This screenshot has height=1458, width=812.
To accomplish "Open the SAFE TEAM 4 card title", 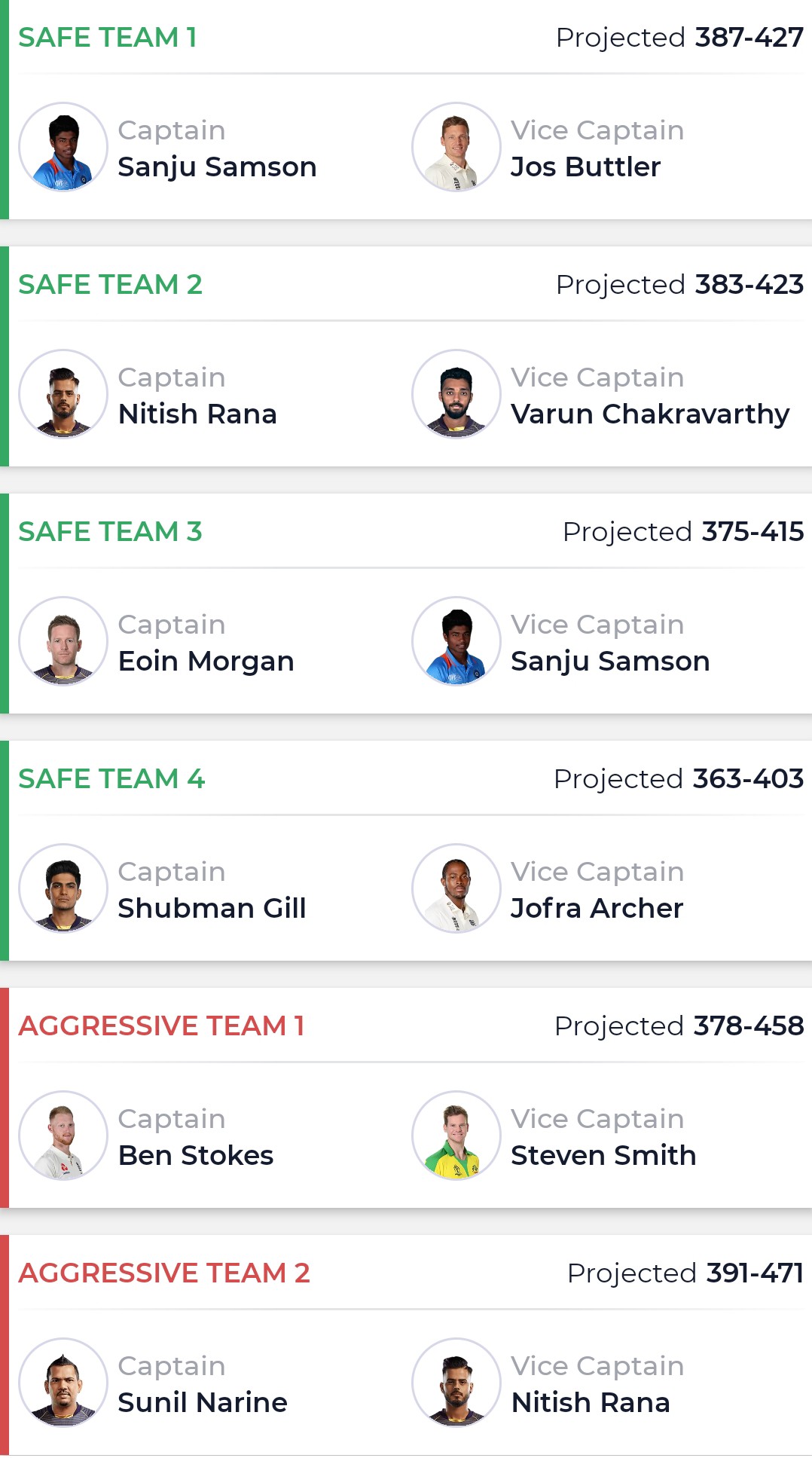I will click(x=111, y=778).
